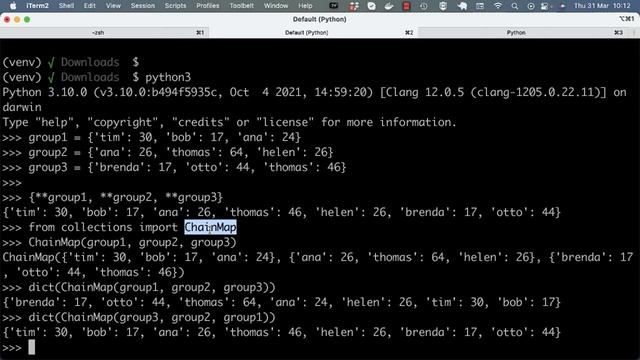
Task: Click the window title 'Default (Python)'
Action: pyautogui.click(x=320, y=19)
